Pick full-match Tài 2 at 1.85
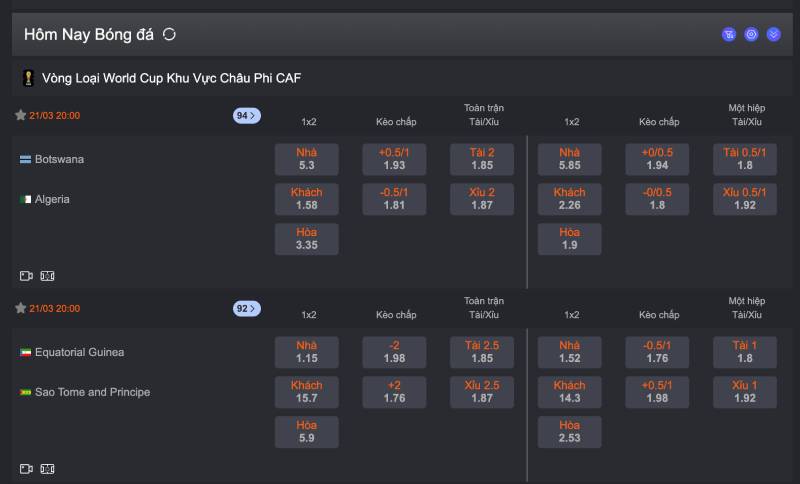800x484 pixels. click(482, 159)
